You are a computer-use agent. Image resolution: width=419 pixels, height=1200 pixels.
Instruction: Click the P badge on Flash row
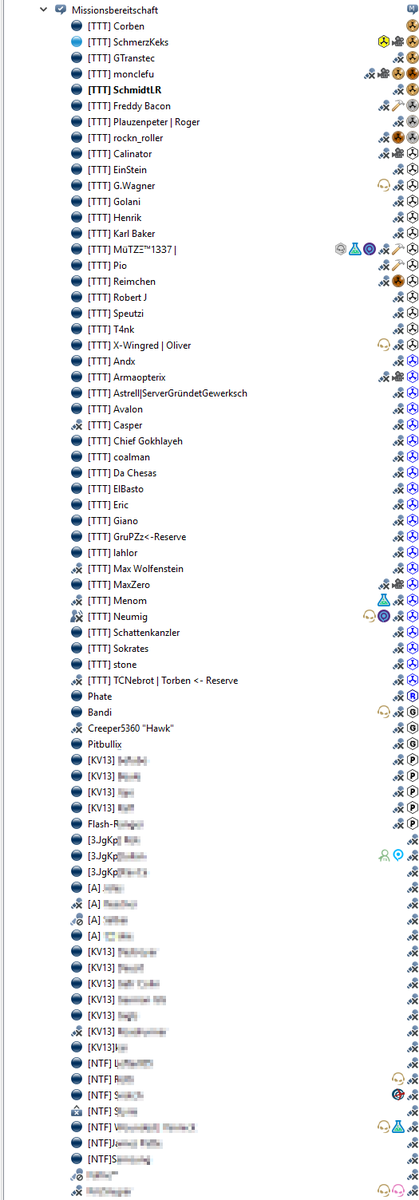pos(411,825)
